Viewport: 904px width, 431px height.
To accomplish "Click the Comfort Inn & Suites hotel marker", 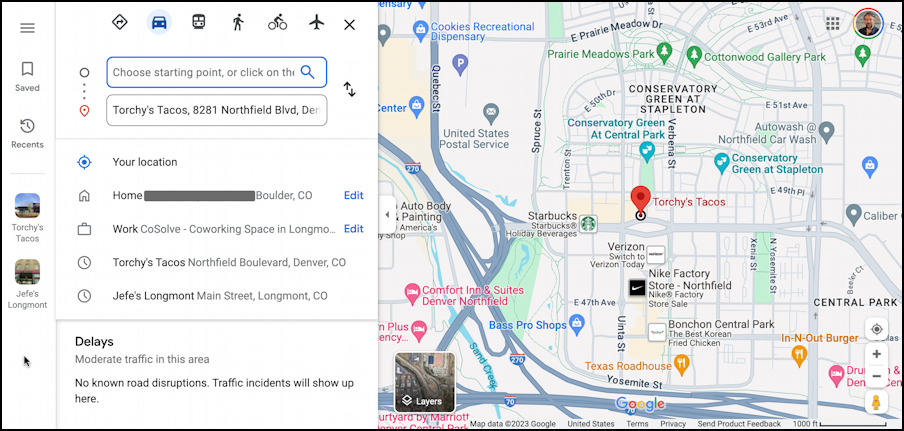I will 412,292.
